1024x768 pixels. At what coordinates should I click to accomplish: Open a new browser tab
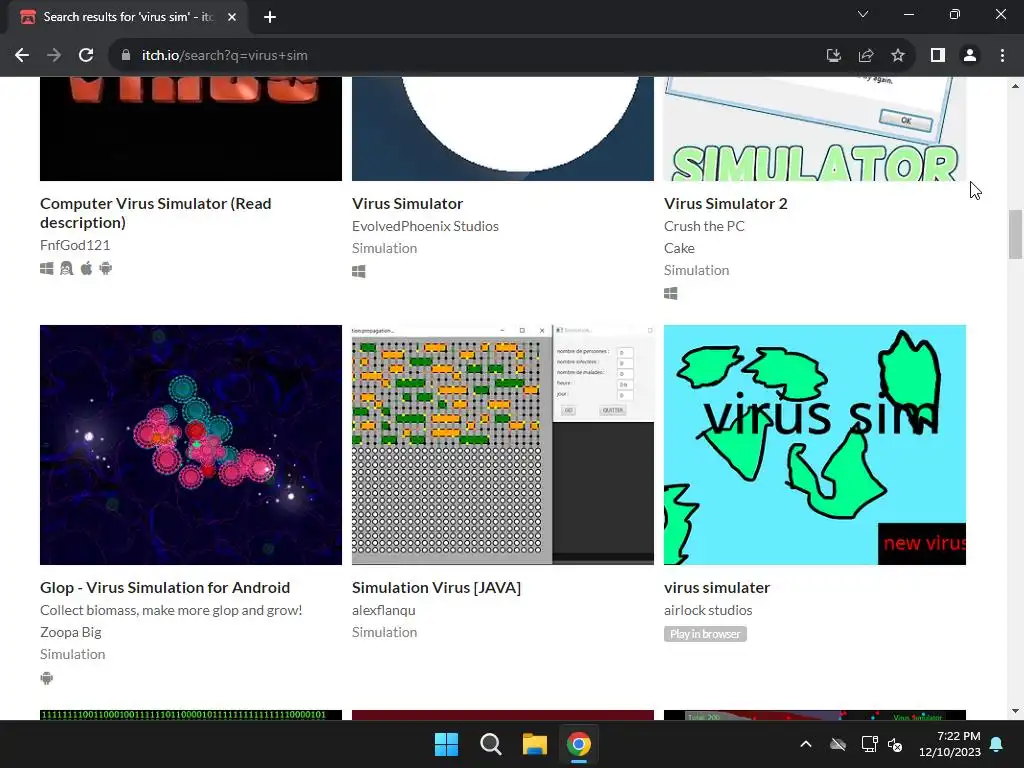tap(270, 17)
